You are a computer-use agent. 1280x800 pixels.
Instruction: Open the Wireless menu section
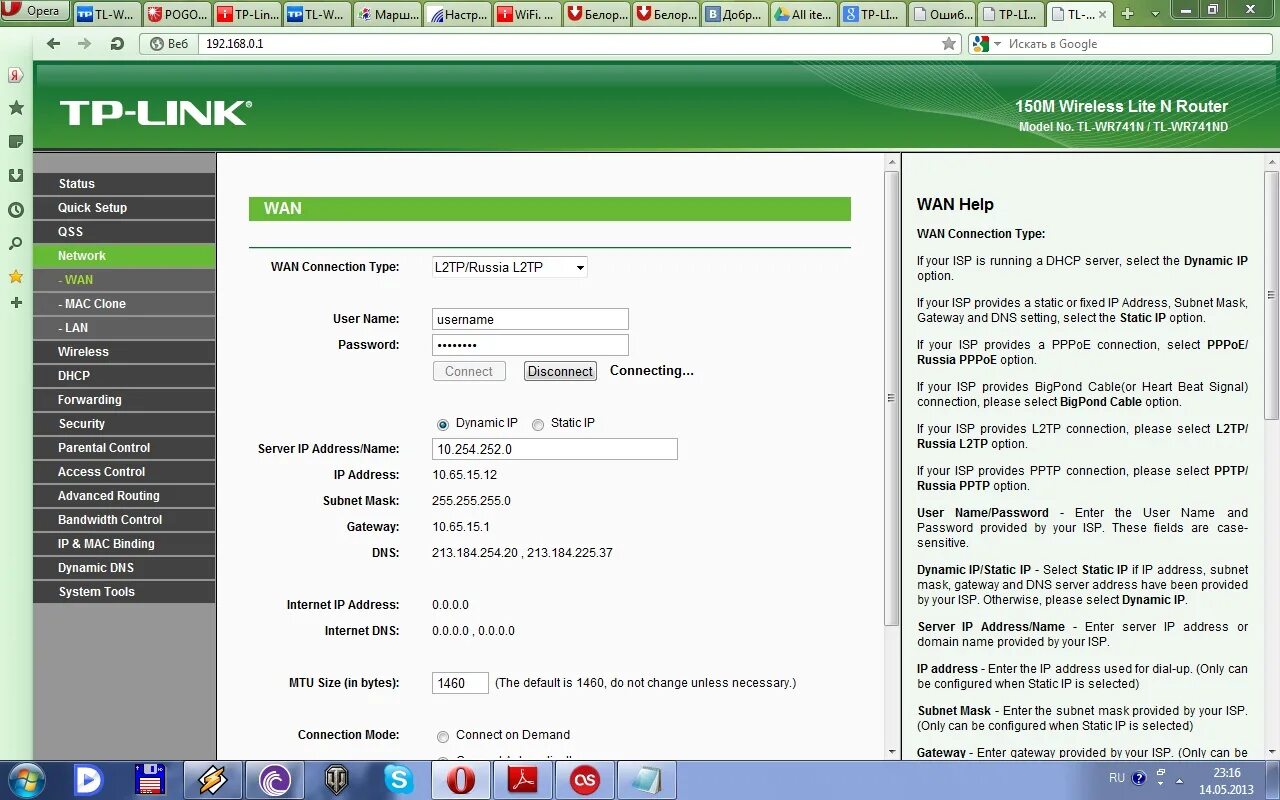124,352
